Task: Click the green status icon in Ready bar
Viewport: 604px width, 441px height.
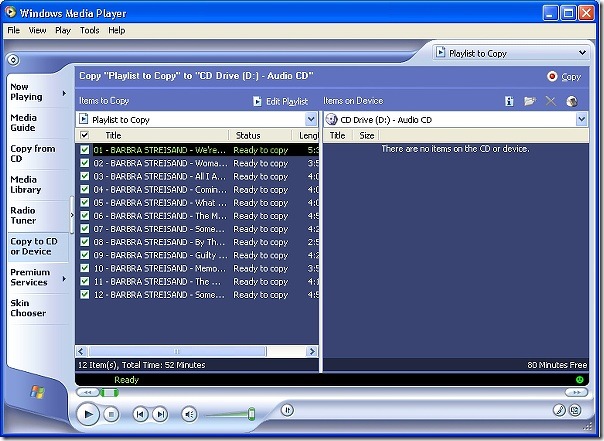Action: 579,380
